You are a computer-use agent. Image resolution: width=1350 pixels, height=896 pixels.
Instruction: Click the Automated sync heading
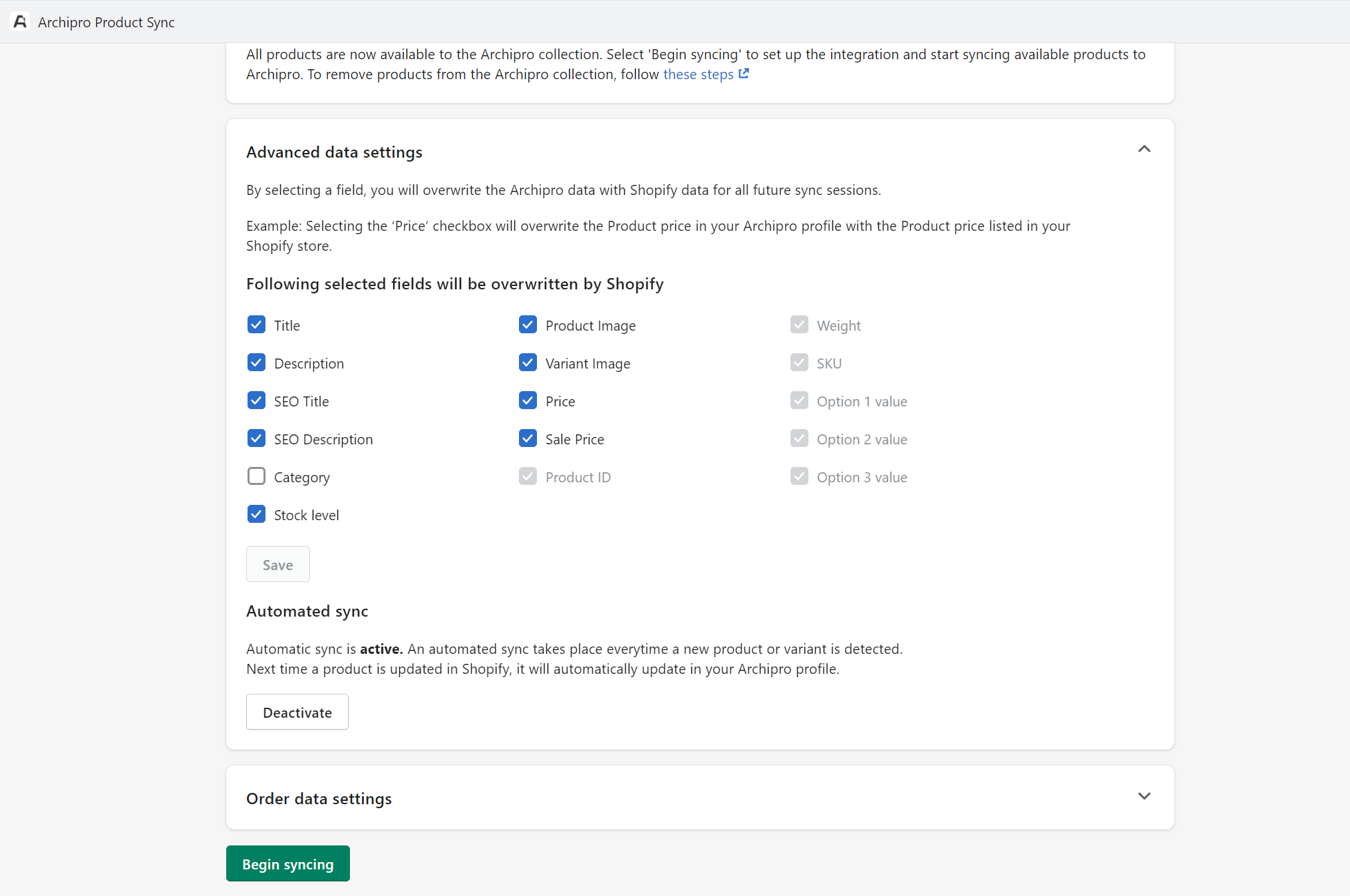[x=307, y=611]
